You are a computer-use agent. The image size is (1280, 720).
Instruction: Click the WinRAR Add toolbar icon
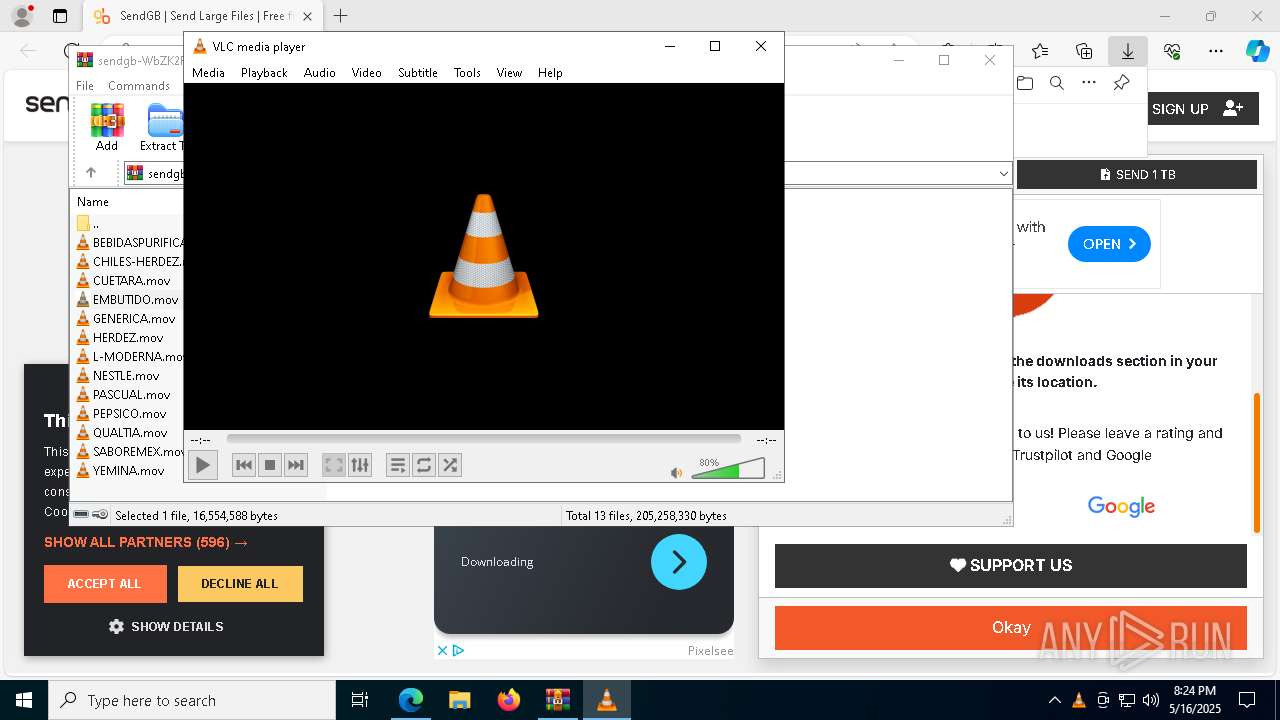[x=107, y=127]
